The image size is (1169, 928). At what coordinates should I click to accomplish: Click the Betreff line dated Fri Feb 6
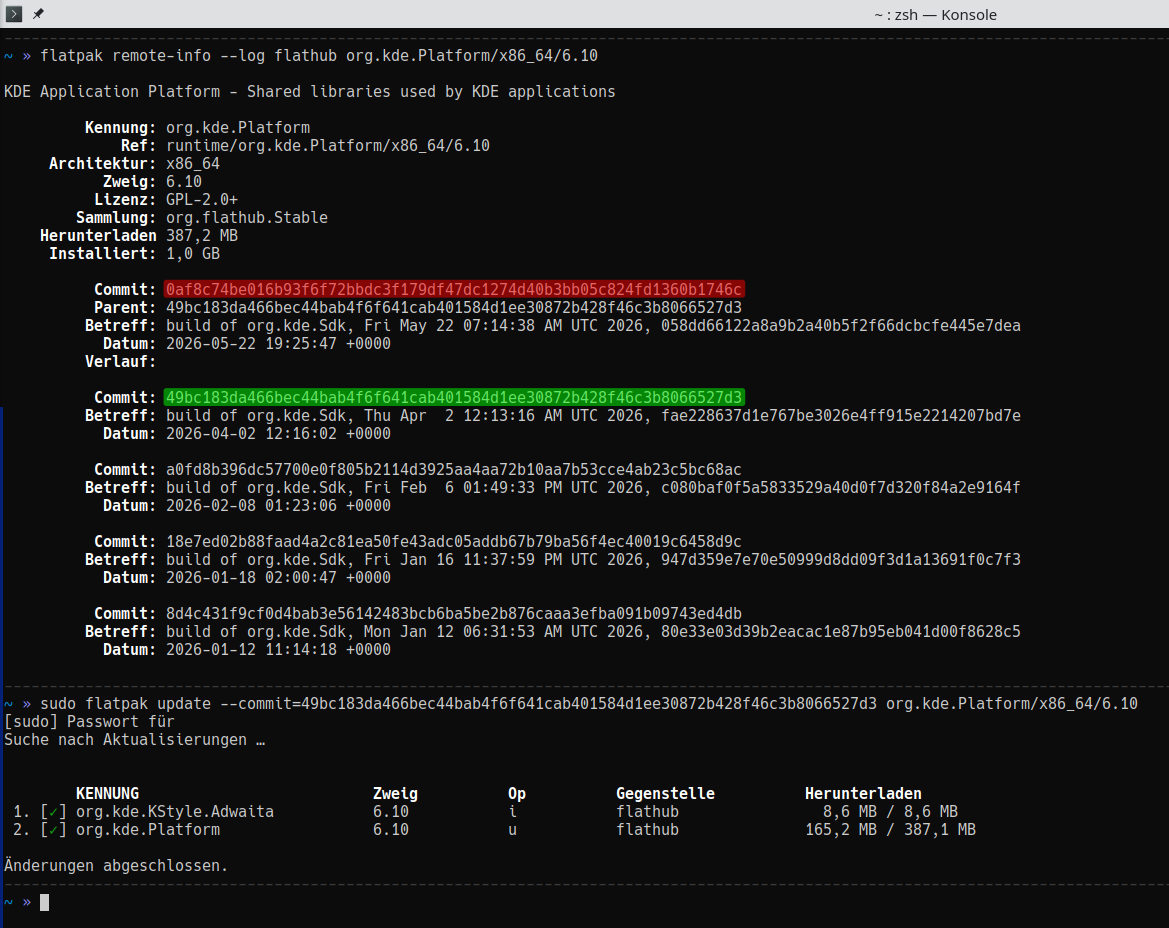(x=593, y=487)
